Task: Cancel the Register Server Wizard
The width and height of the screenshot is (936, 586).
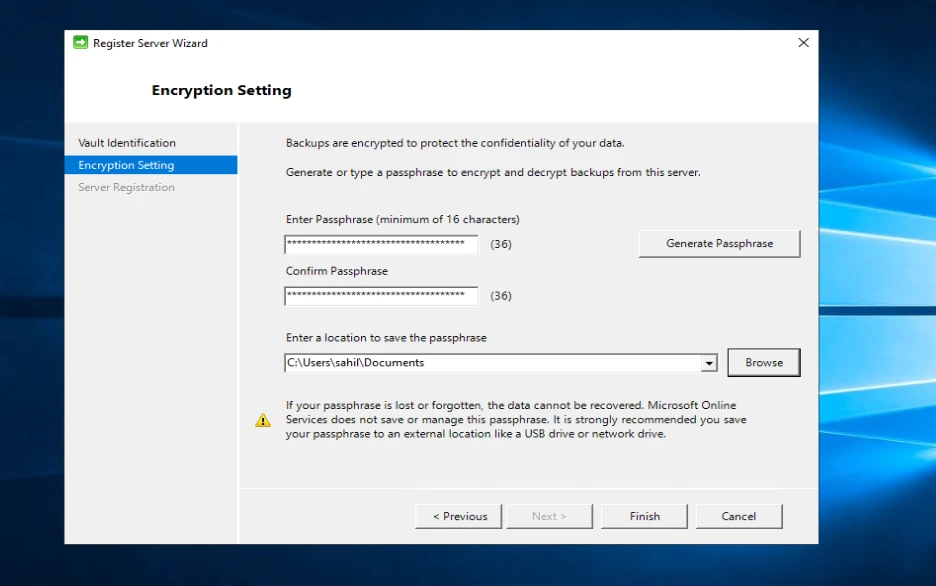Action: coord(739,516)
